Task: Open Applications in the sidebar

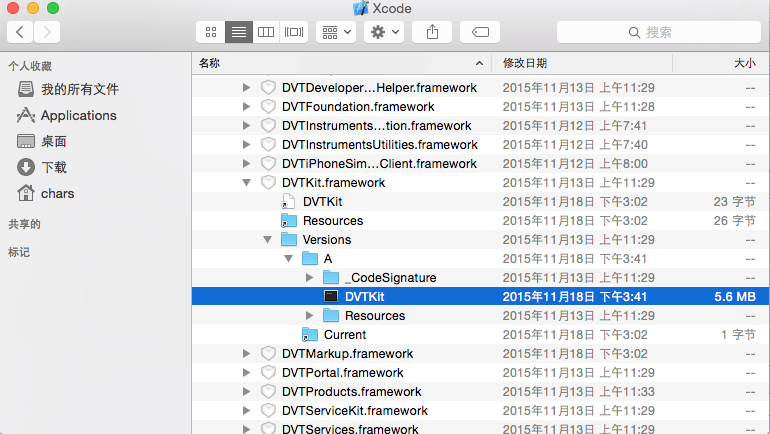Action: (67, 115)
